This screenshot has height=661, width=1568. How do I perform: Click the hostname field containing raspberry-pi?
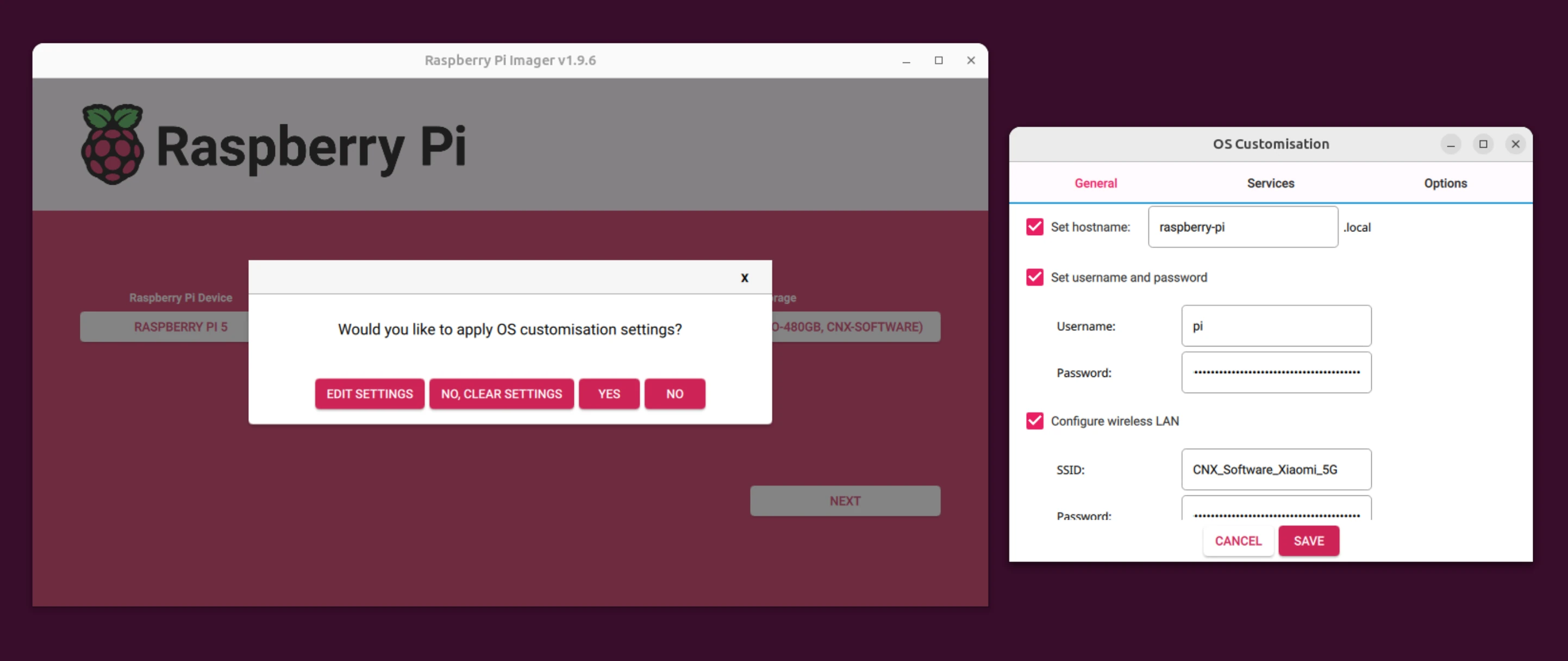pos(1242,227)
